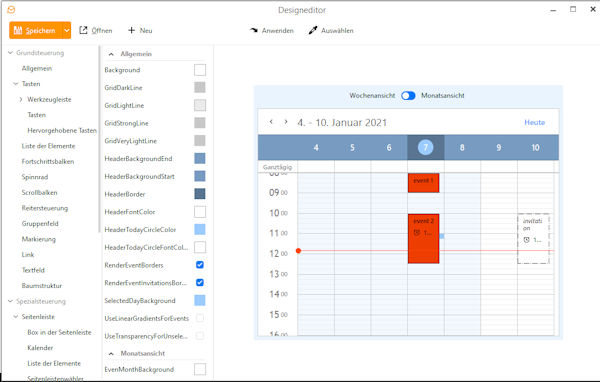
Task: Click the Öffnen toolbar button
Action: pos(96,30)
